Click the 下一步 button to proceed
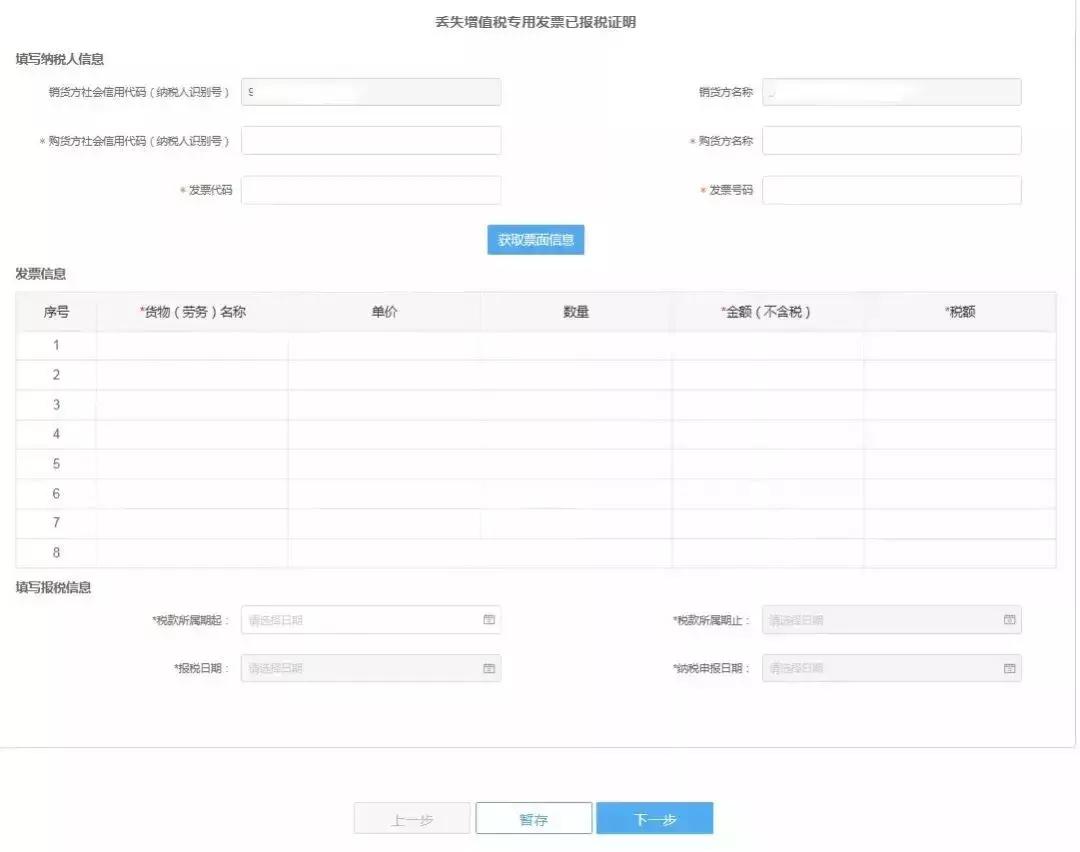The image size is (1080, 852). click(x=655, y=817)
